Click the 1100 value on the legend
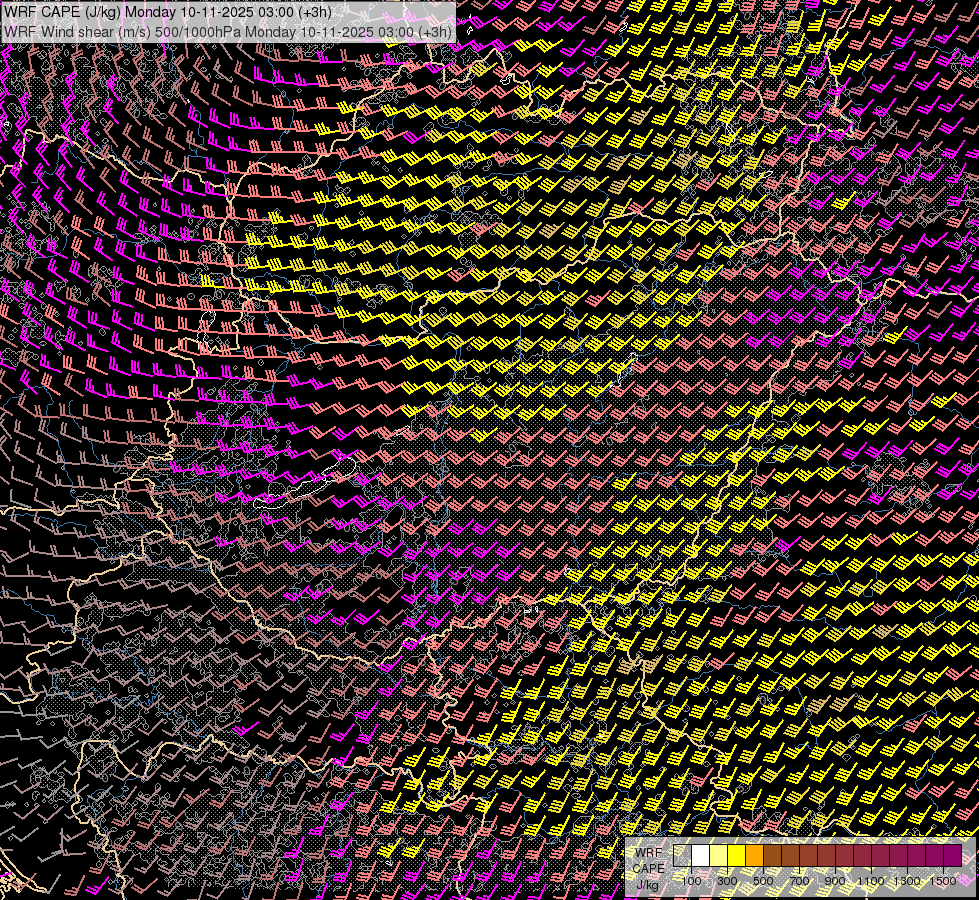979x900 pixels. click(871, 881)
